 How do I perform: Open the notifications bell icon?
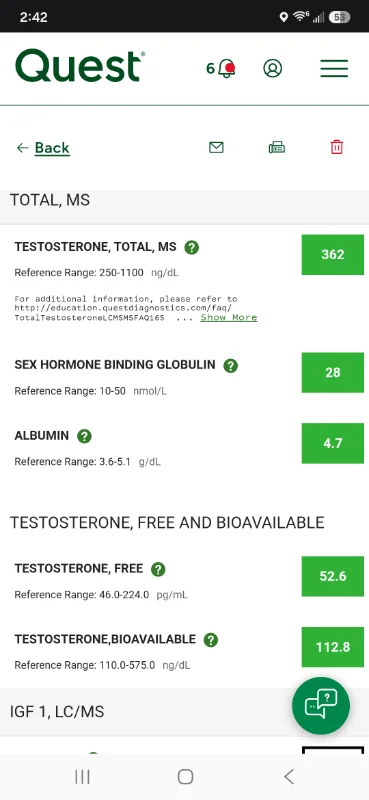(x=226, y=68)
